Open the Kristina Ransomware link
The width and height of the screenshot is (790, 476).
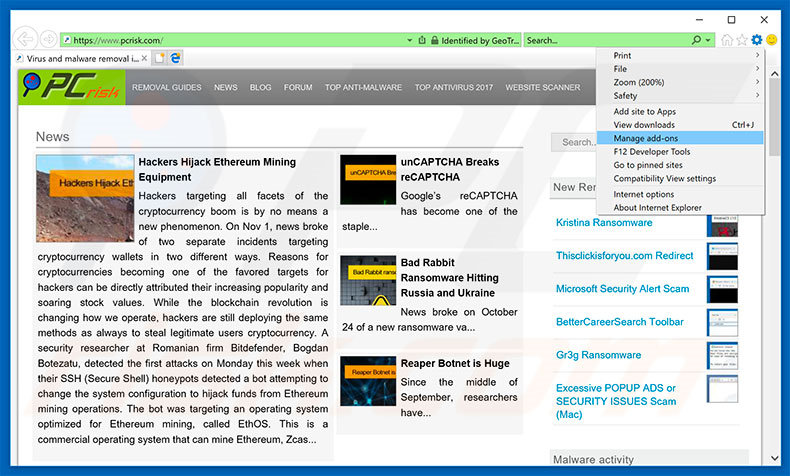tap(603, 222)
